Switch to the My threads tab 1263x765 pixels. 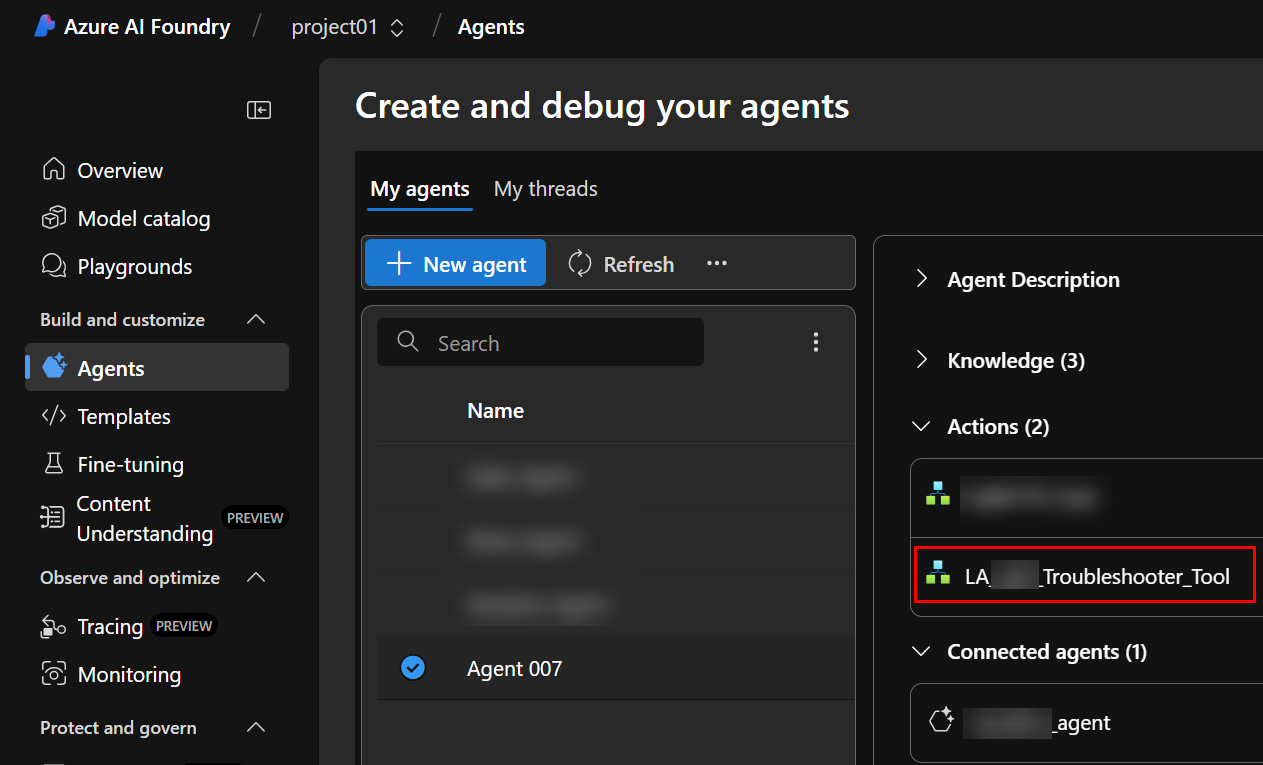(545, 189)
